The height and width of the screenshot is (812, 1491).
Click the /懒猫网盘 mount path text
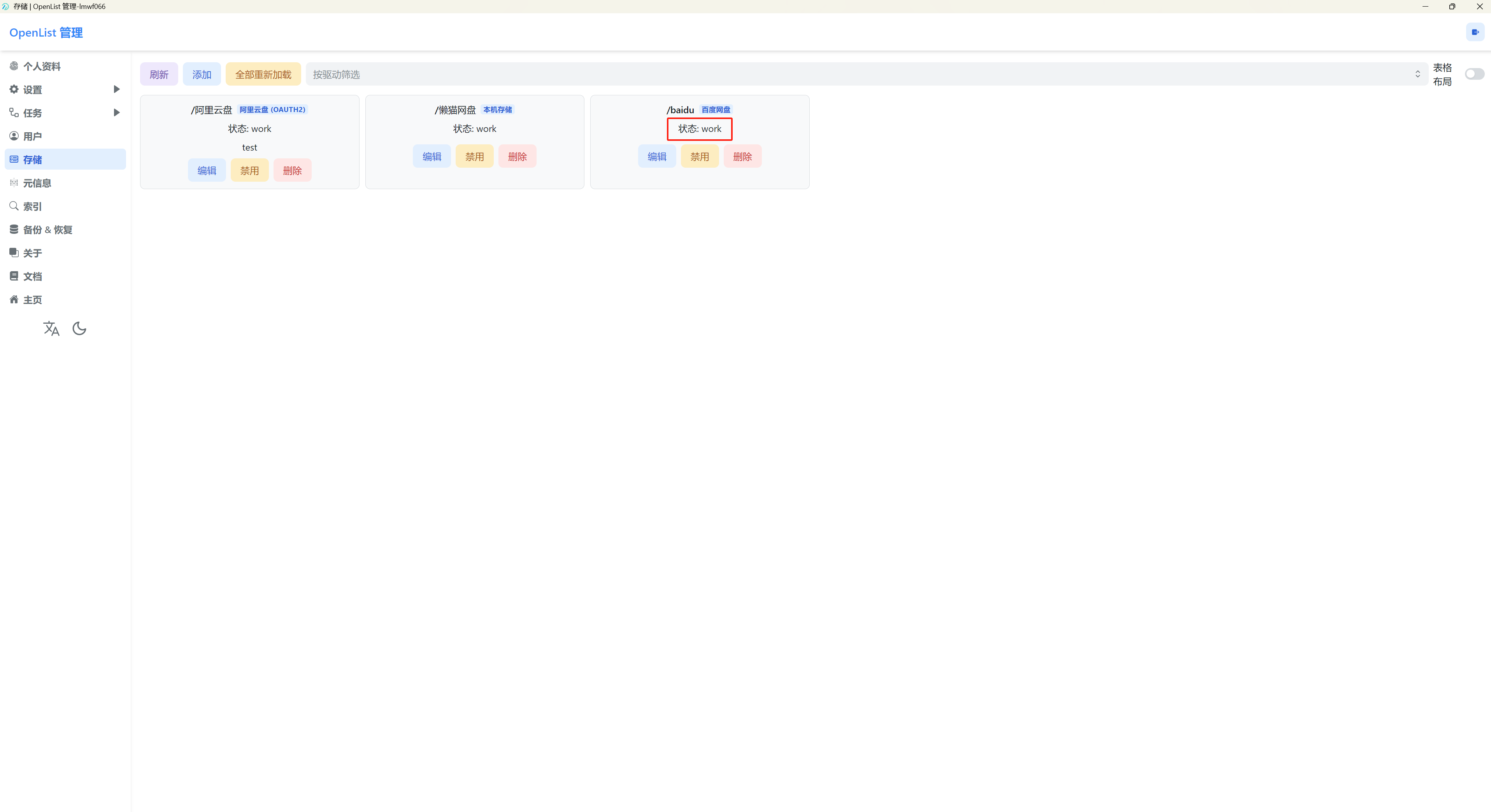456,110
